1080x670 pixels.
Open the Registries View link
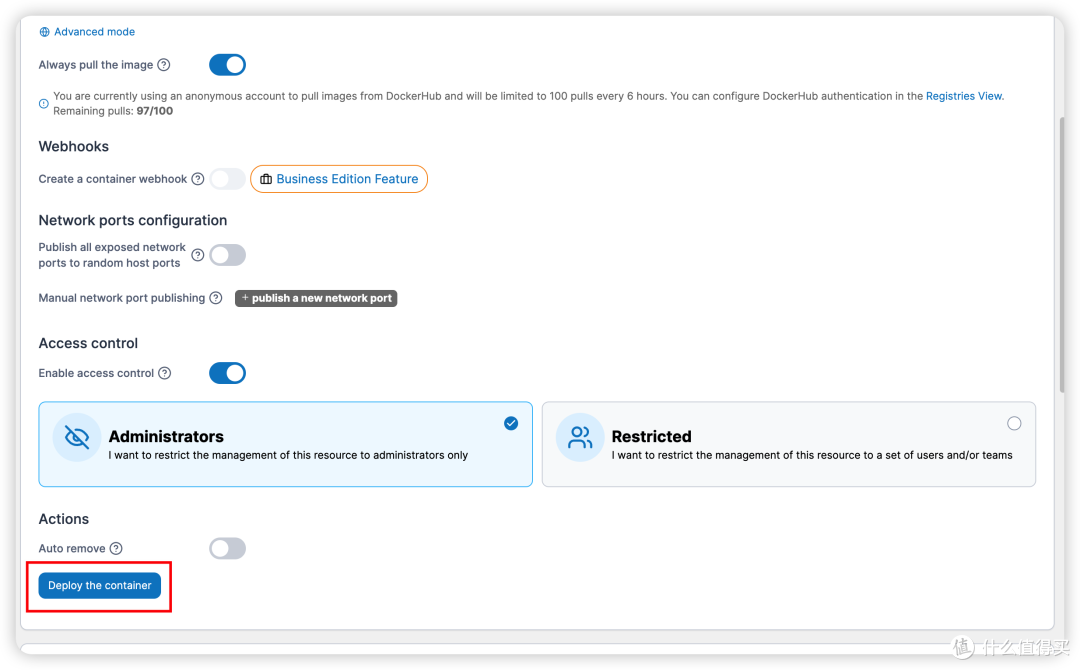(964, 96)
